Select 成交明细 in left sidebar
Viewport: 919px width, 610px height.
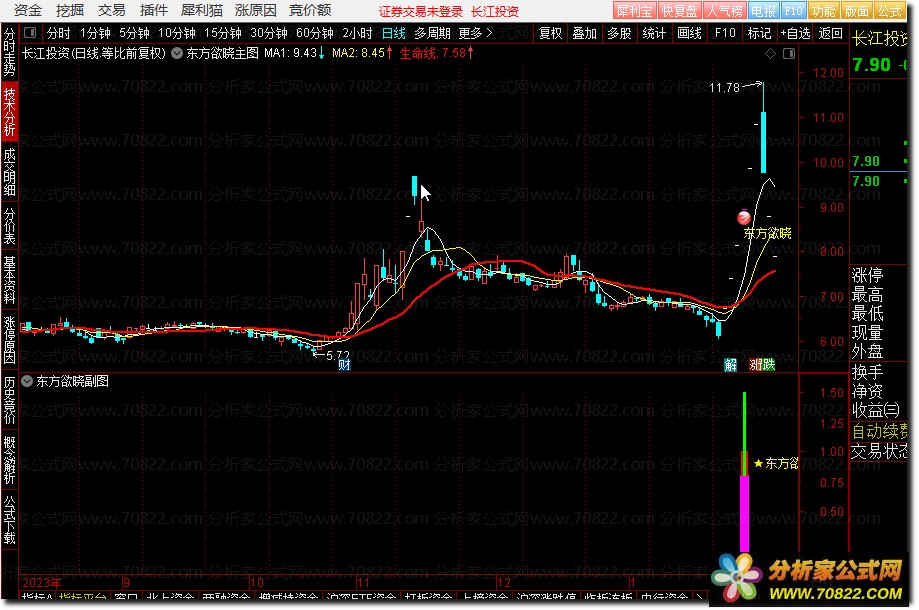click(9, 172)
